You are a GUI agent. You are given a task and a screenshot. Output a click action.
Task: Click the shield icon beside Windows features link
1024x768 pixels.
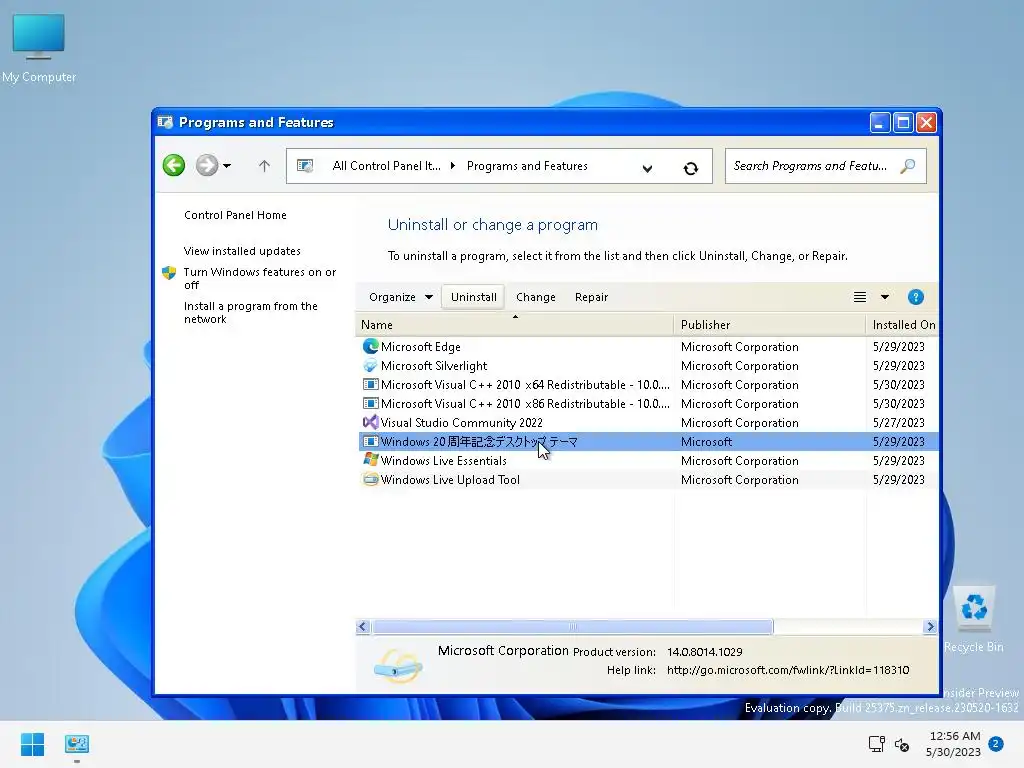click(x=169, y=272)
